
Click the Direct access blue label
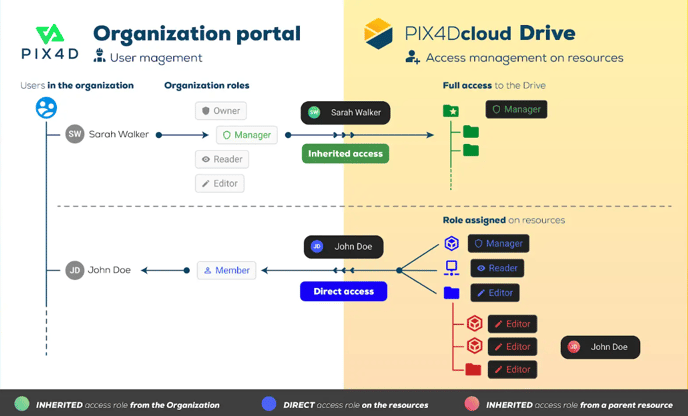[x=344, y=291]
